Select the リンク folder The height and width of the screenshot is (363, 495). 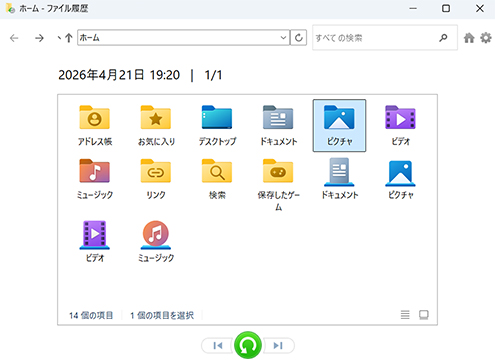(156, 179)
